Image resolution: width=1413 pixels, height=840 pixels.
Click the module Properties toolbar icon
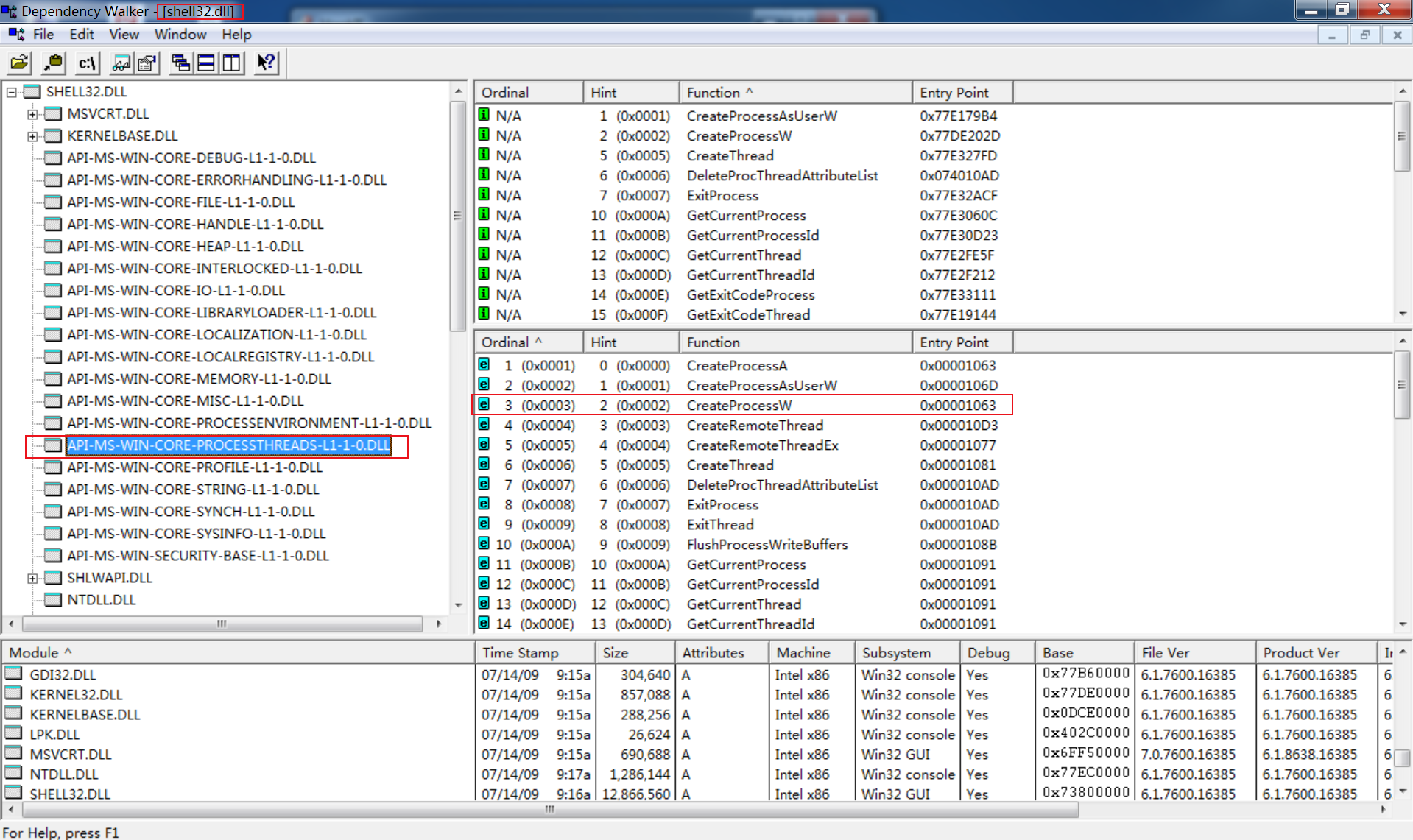click(x=146, y=63)
